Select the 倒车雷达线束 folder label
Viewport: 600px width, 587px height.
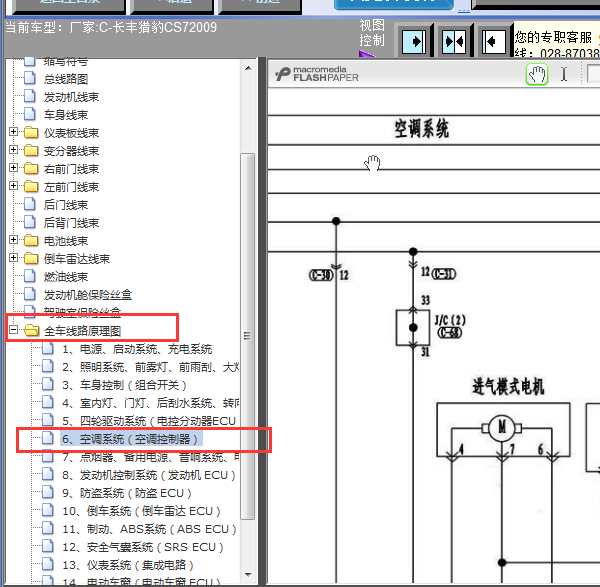[x=77, y=259]
